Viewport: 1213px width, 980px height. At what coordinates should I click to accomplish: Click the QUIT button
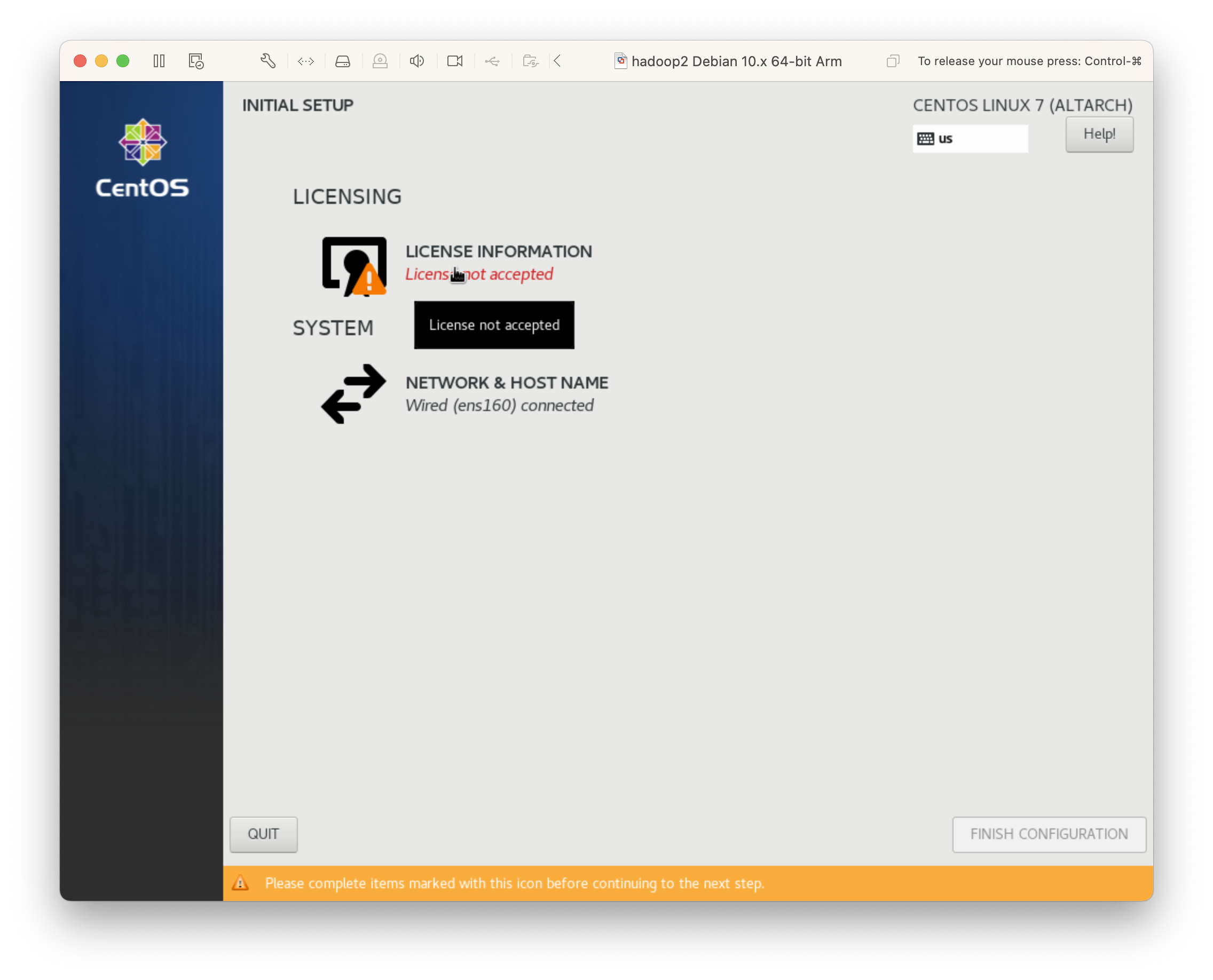coord(263,833)
